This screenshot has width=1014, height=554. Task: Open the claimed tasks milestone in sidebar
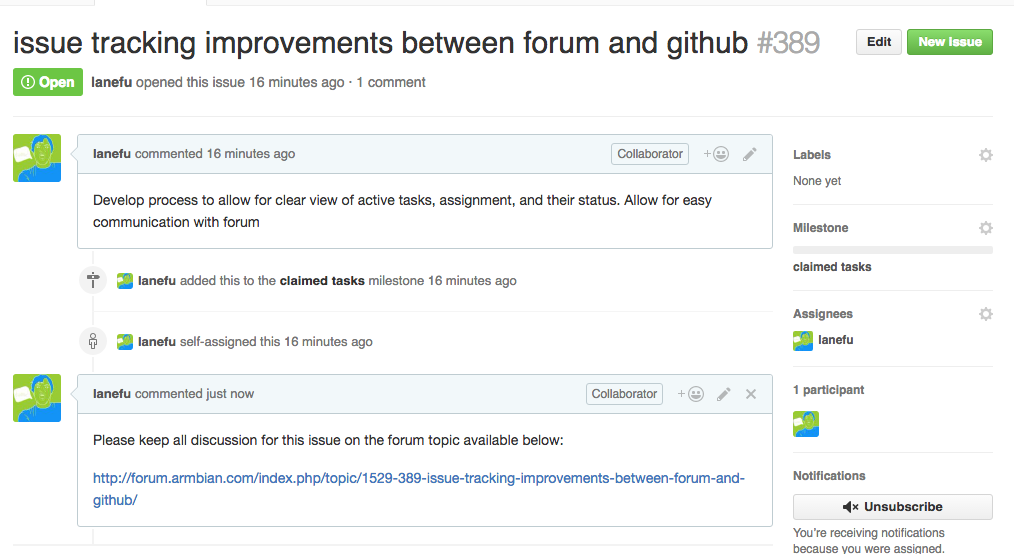click(x=832, y=267)
